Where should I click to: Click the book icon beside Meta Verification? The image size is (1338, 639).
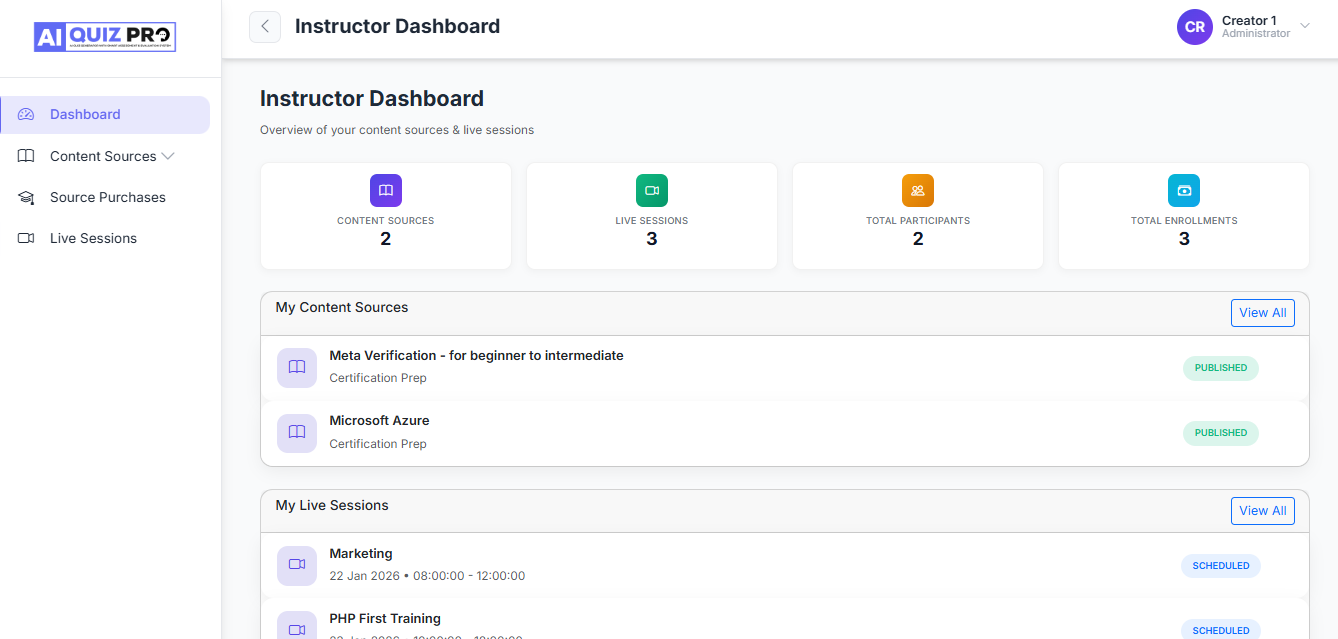(297, 367)
